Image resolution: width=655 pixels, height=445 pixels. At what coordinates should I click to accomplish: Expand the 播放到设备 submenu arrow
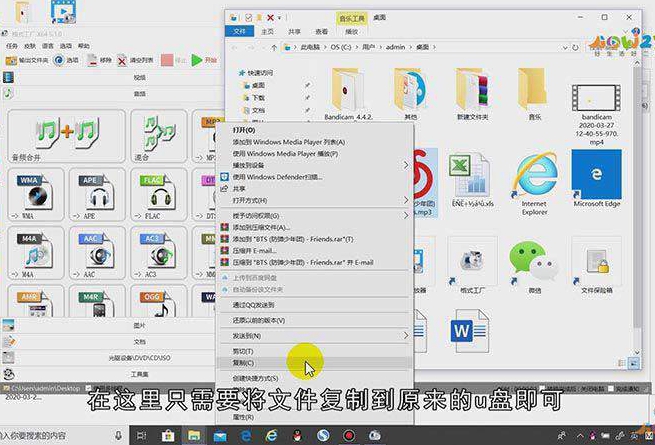(x=406, y=165)
